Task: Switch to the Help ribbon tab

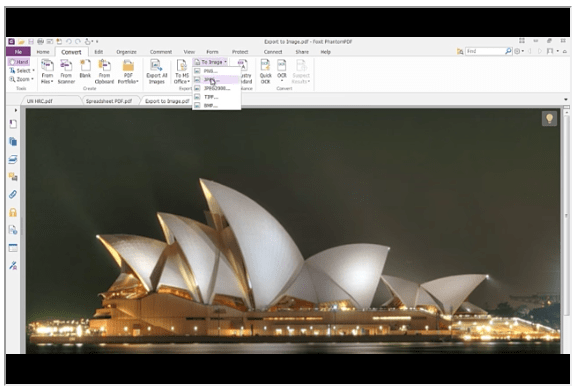Action: click(x=326, y=52)
